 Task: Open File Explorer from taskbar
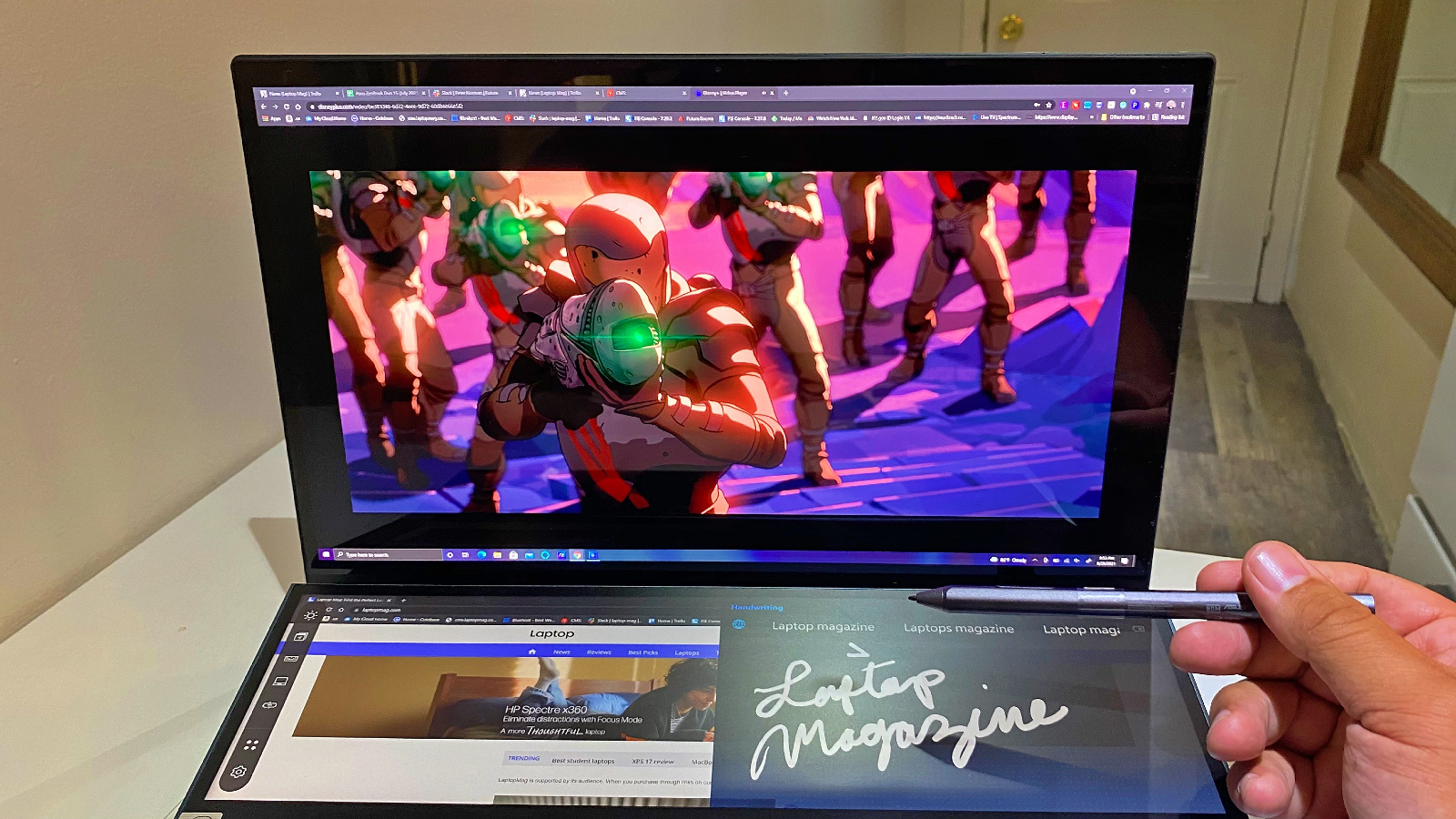[x=498, y=554]
